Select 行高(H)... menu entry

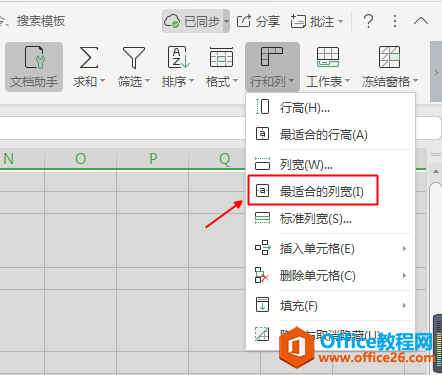[x=330, y=107]
